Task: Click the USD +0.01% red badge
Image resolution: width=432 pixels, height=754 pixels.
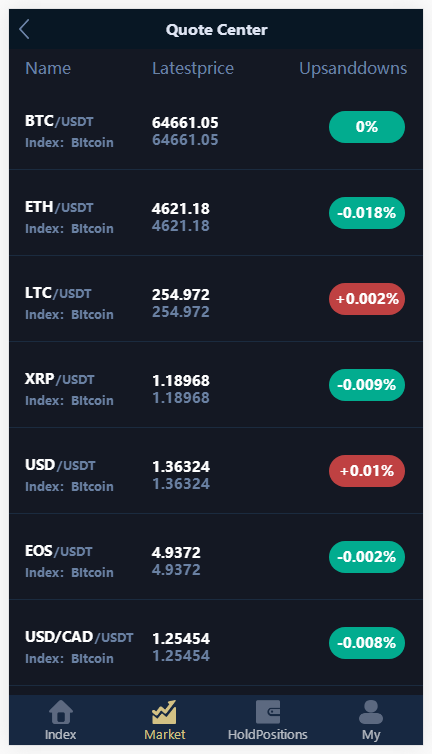Action: [367, 471]
